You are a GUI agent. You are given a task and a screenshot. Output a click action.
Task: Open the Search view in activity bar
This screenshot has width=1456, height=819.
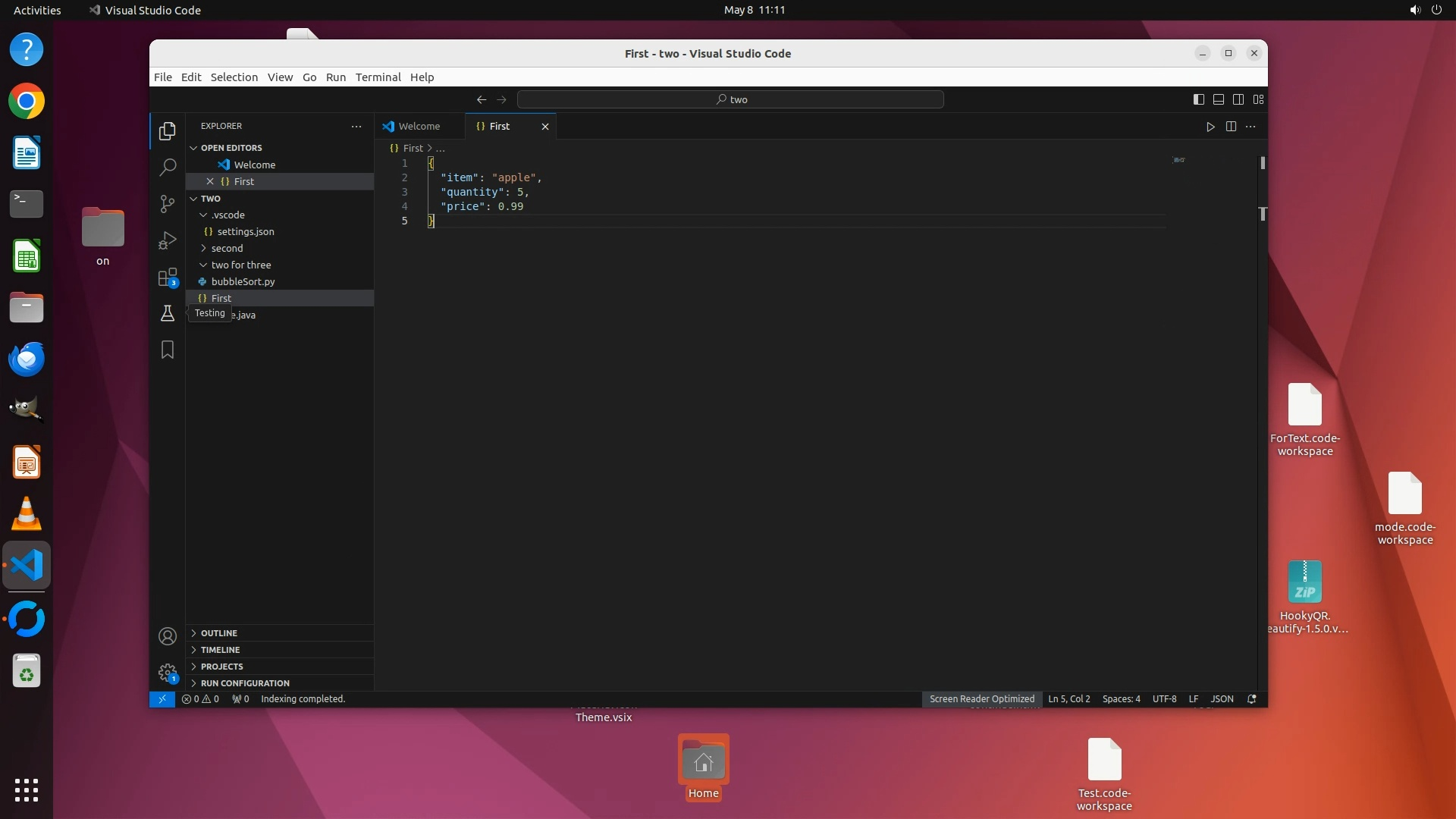coord(168,167)
